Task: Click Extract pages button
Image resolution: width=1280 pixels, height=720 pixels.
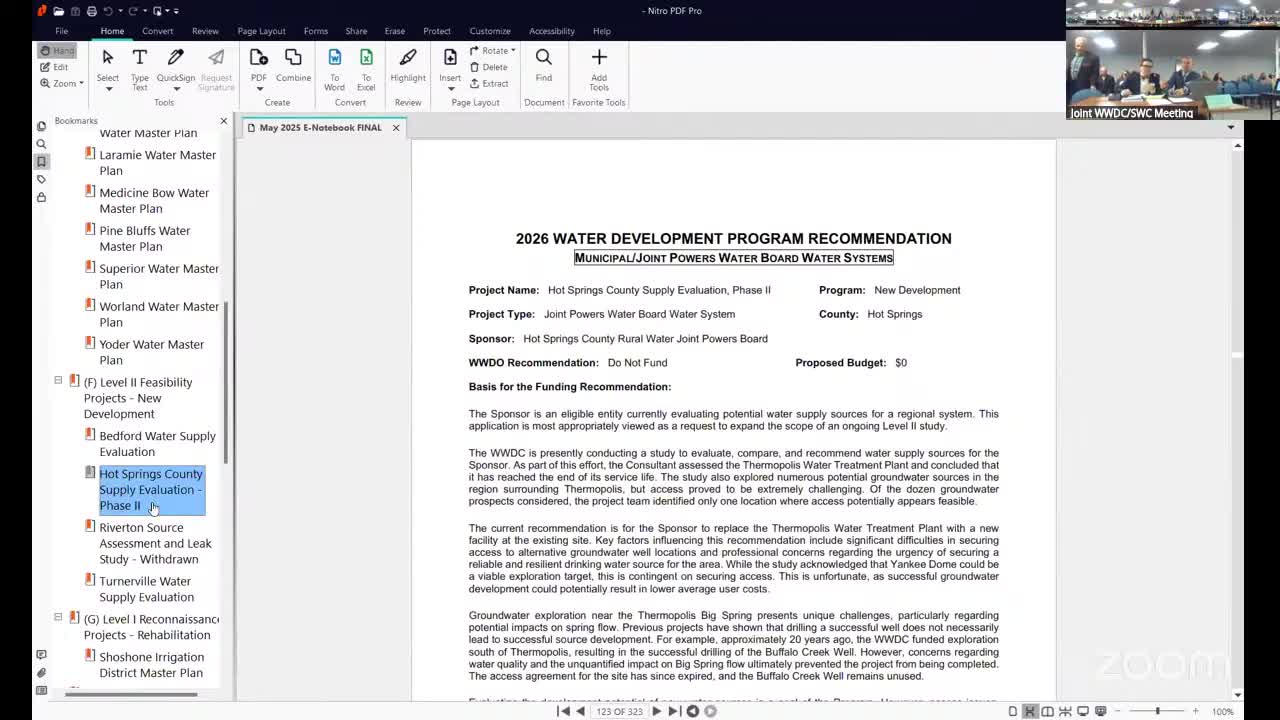Action: (489, 84)
